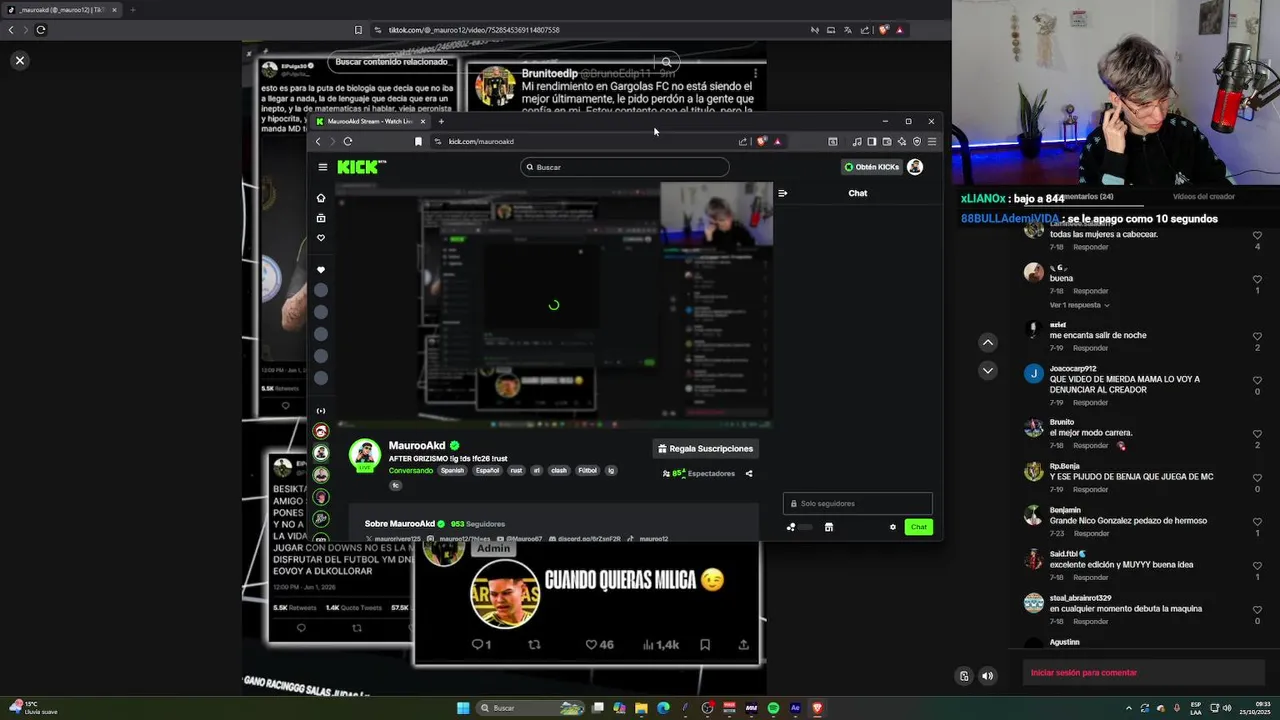Open the new tab in Kick window
The width and height of the screenshot is (1280, 720).
tap(441, 121)
